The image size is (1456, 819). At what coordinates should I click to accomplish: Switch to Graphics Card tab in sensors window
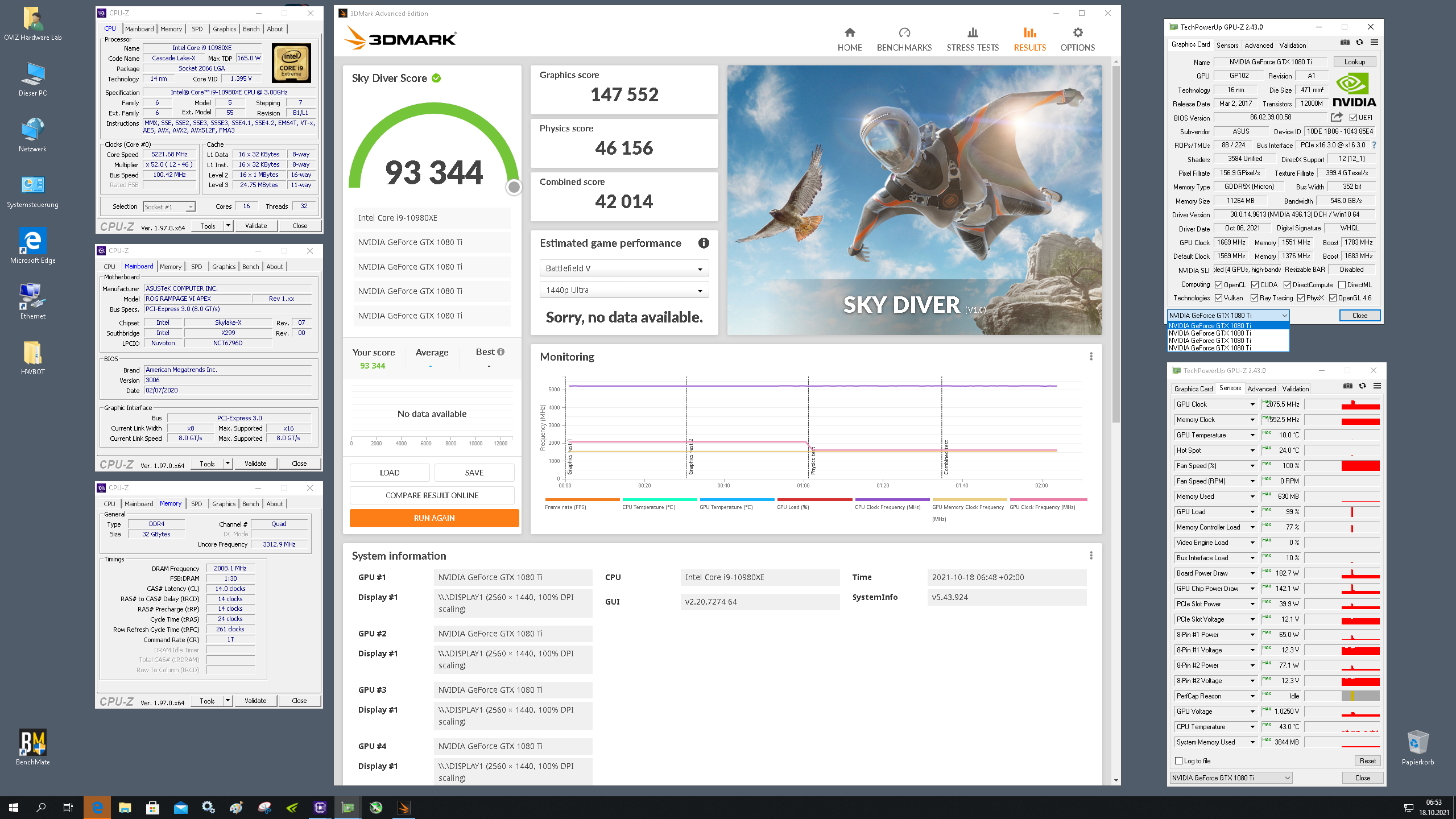click(1193, 389)
